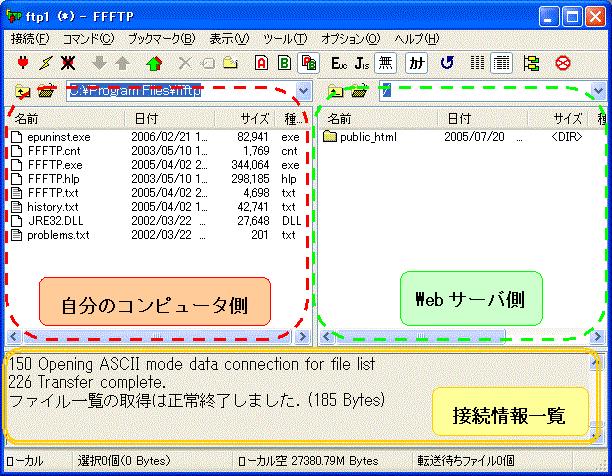Open the ヘルプ(H) menu

pos(416,39)
